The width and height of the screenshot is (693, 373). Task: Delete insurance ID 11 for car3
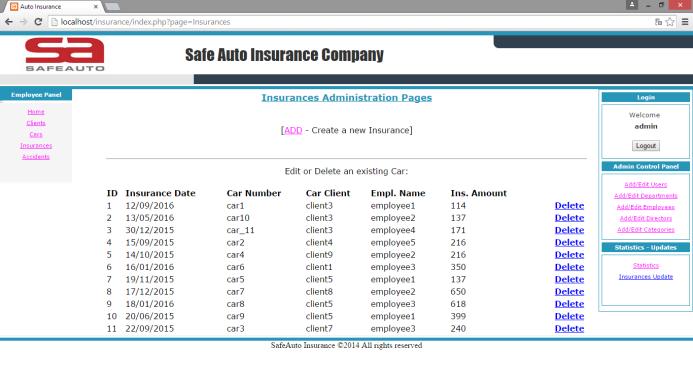569,329
